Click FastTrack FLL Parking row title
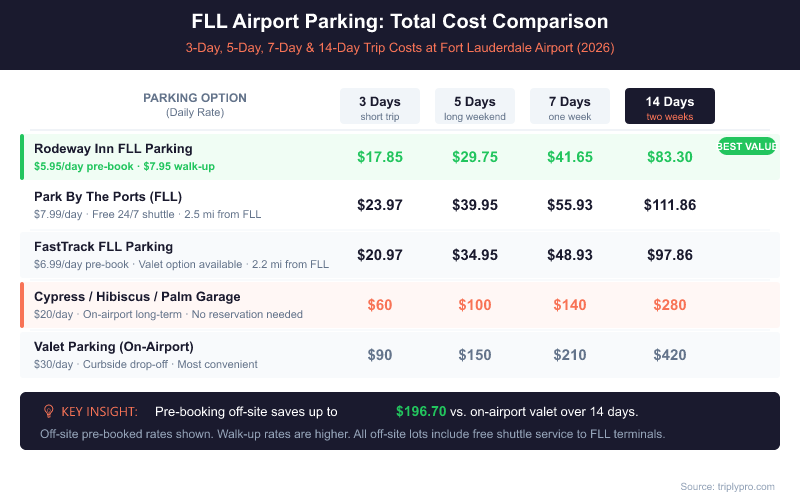 coord(103,246)
